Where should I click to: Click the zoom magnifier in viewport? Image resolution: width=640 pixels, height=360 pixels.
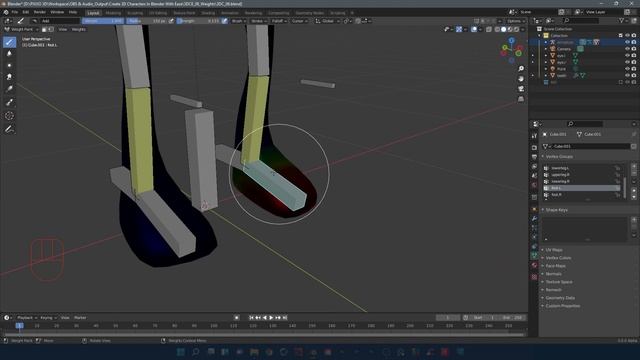pyautogui.click(x=521, y=69)
